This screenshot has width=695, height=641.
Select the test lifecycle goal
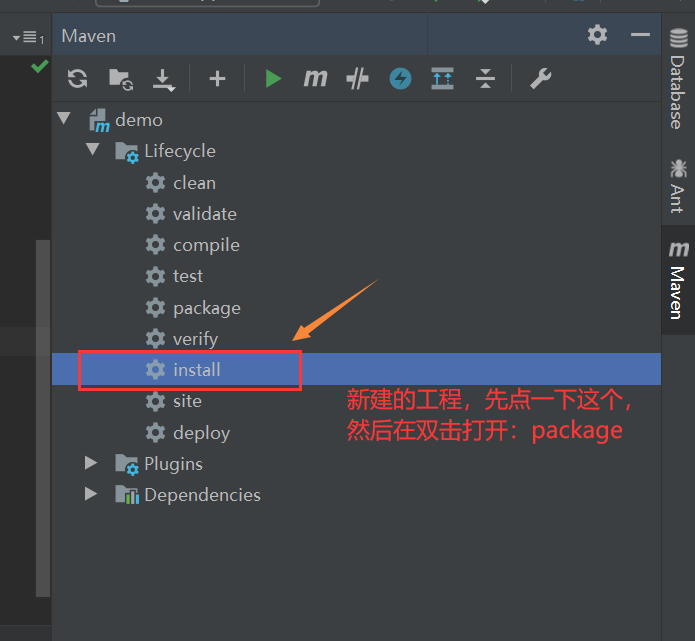[356, 276]
